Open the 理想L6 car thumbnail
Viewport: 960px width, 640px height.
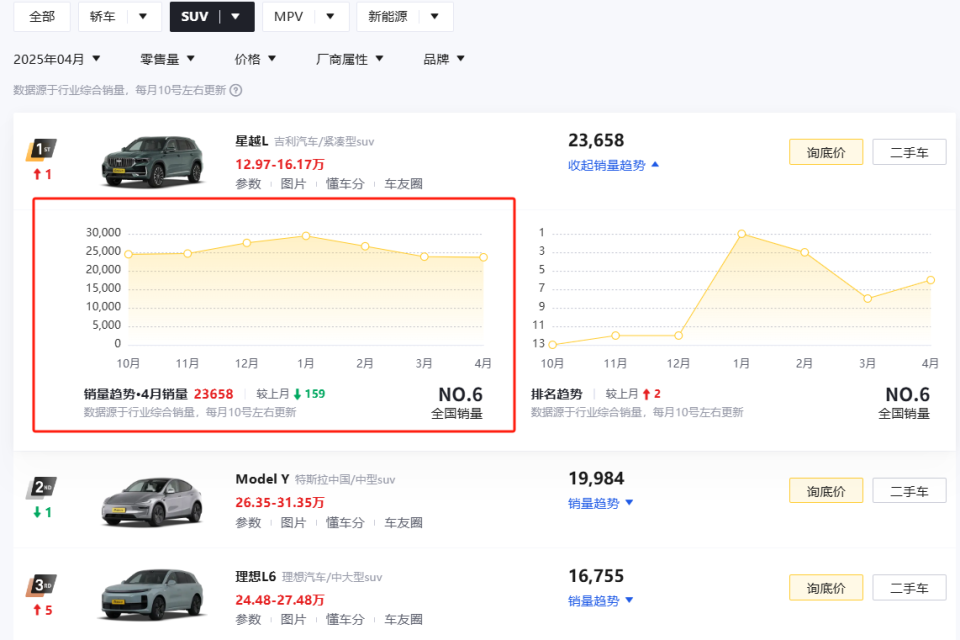pos(152,594)
